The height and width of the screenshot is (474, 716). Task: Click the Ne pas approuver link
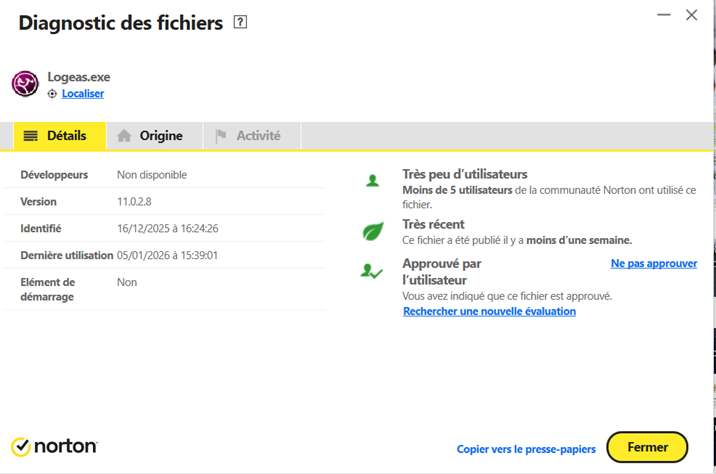[x=654, y=264]
